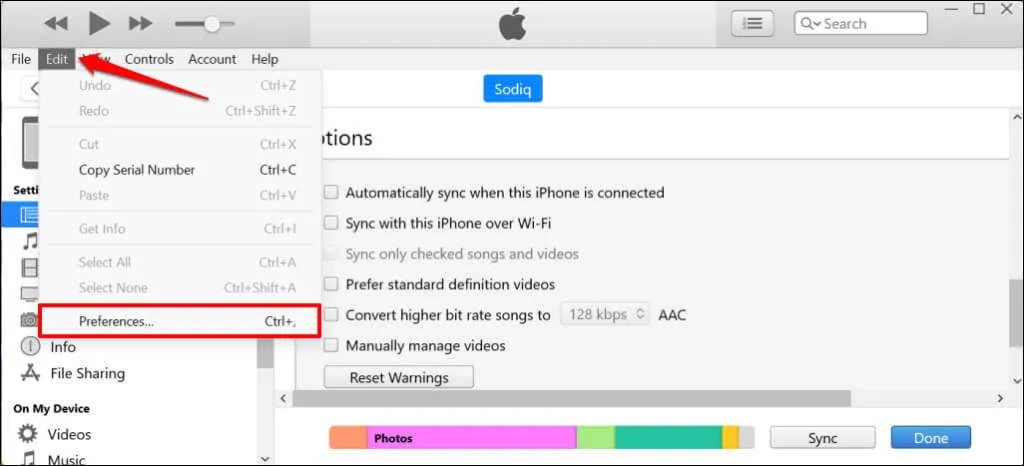
Task: Enable automatically sync when iPhone is connected
Action: tap(331, 192)
